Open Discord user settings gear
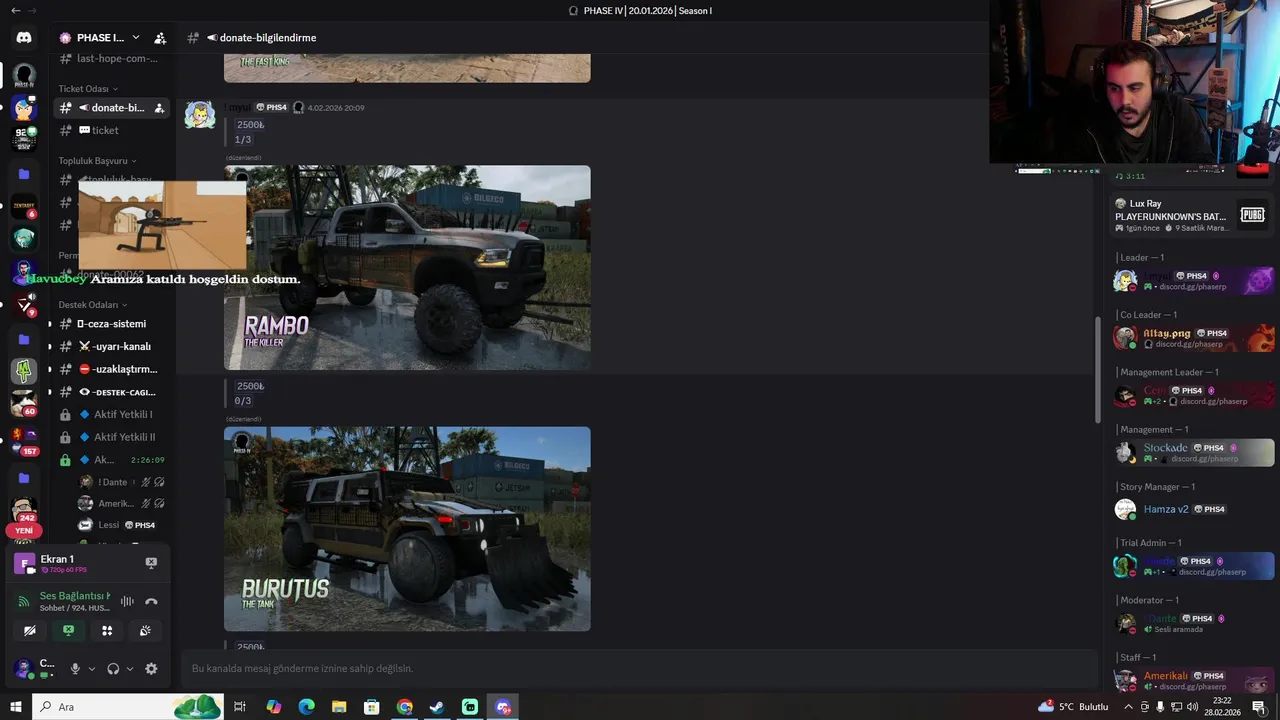 click(x=151, y=669)
